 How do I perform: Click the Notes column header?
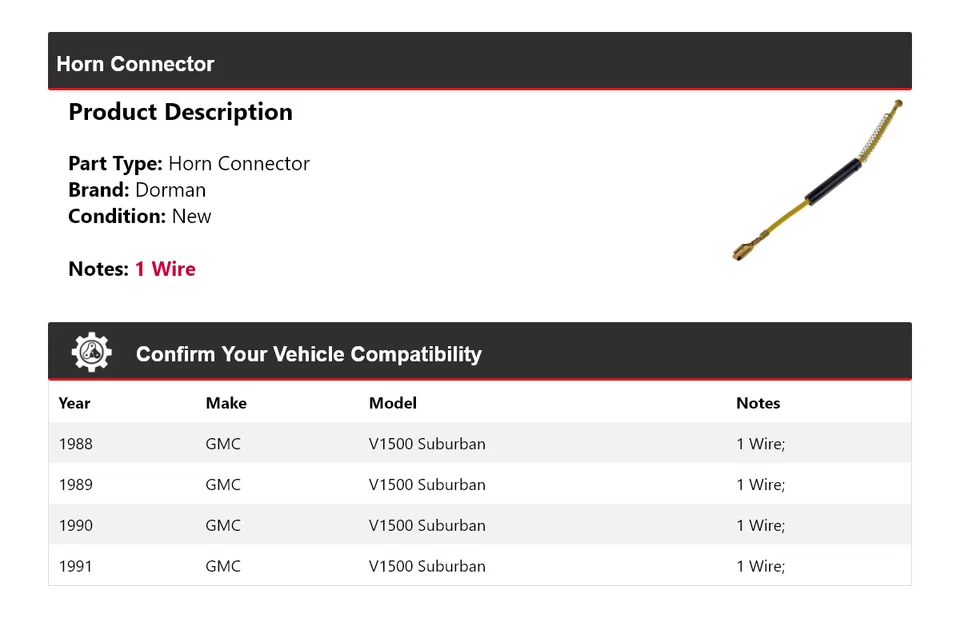pyautogui.click(x=758, y=403)
